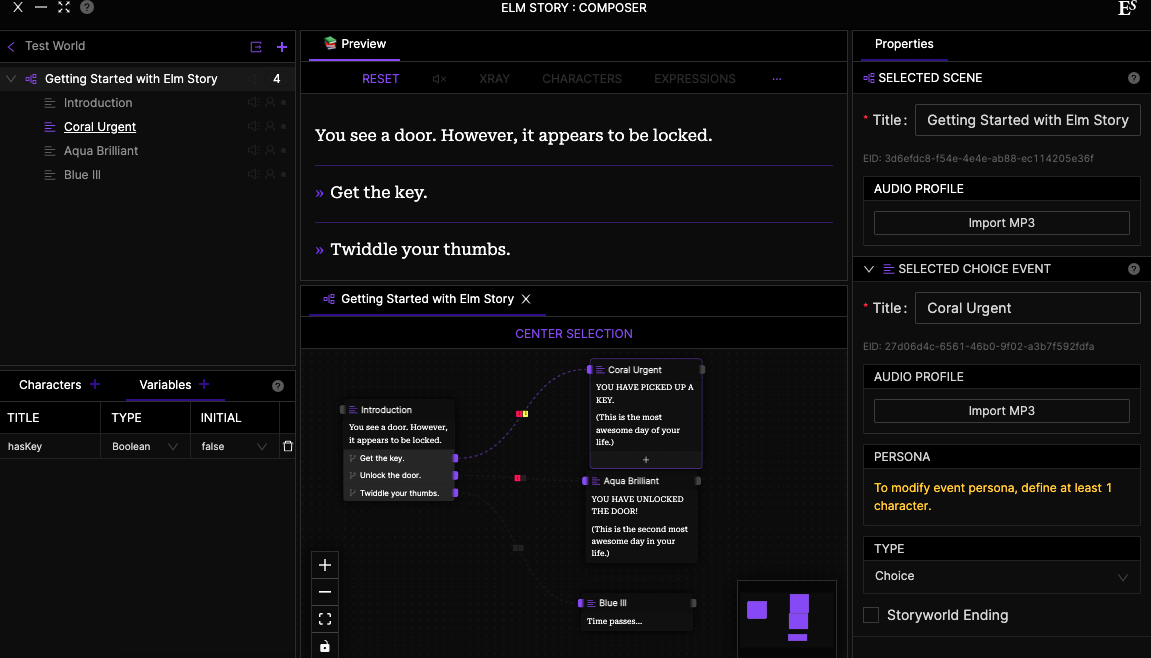
Task: Zoom in on the scene canvas
Action: pyautogui.click(x=325, y=565)
